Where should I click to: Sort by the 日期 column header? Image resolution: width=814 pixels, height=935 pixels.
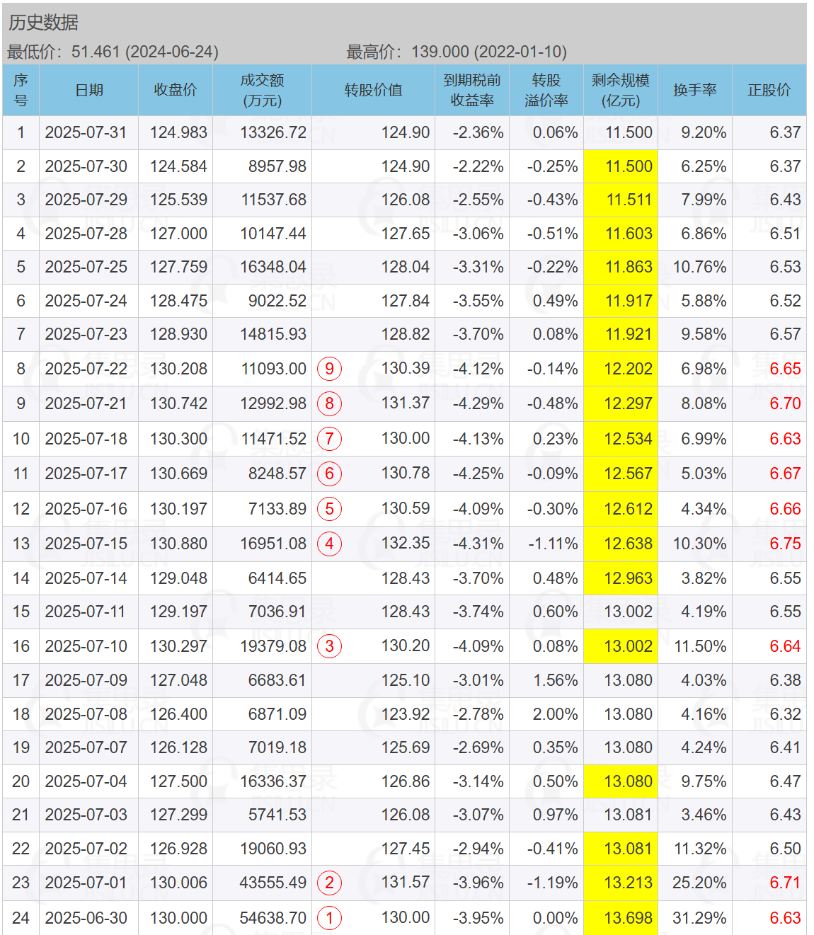(89, 90)
